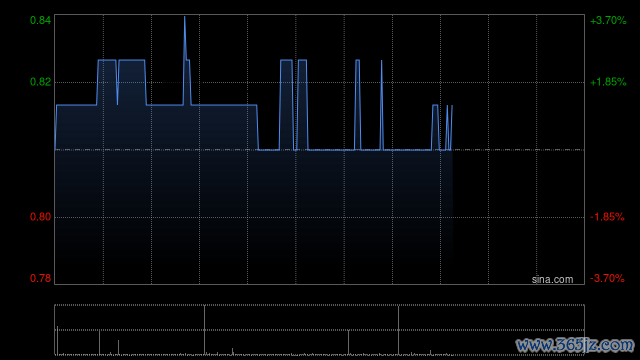
Task: Click the first wide price plateau at 0.827
Action: point(107,60)
